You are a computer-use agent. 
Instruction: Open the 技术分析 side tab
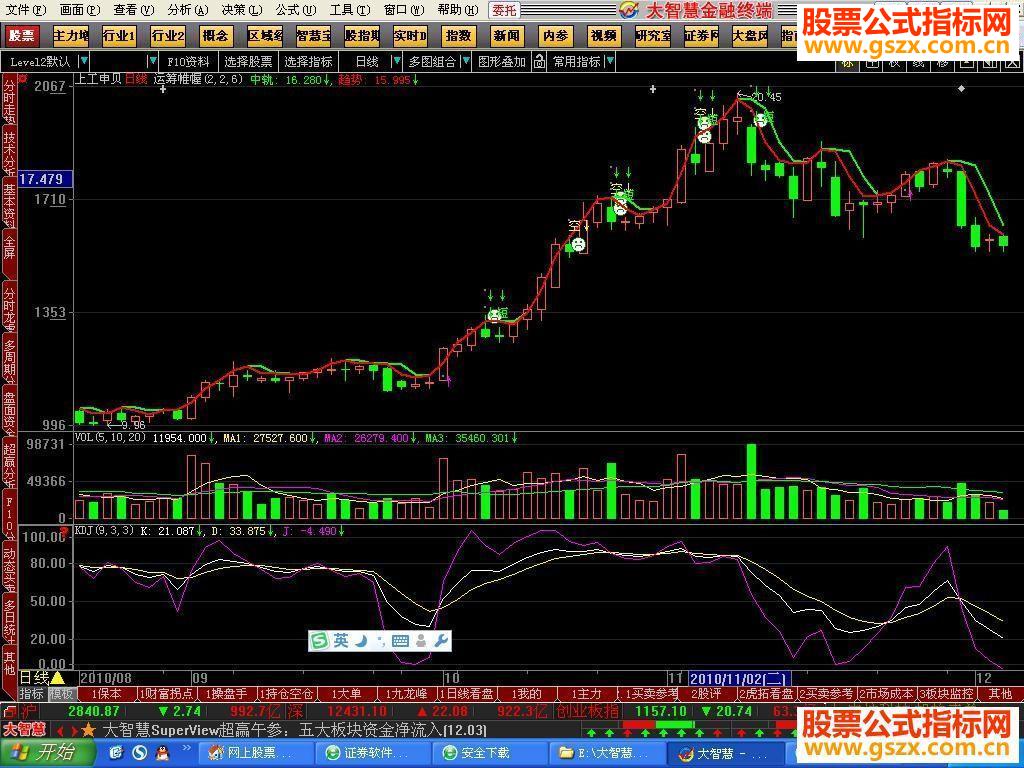pos(9,152)
